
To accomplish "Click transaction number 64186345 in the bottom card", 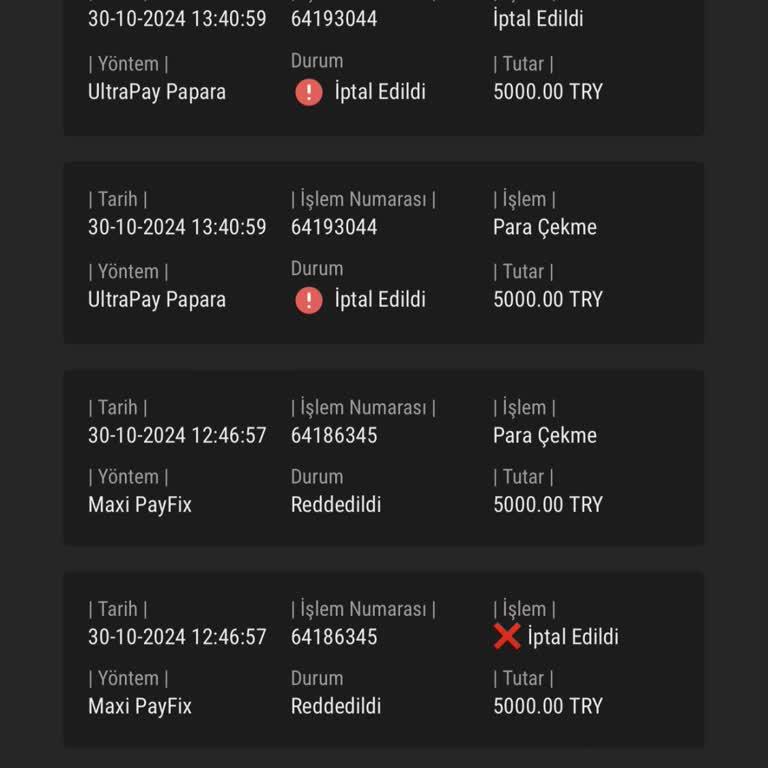I will click(334, 637).
